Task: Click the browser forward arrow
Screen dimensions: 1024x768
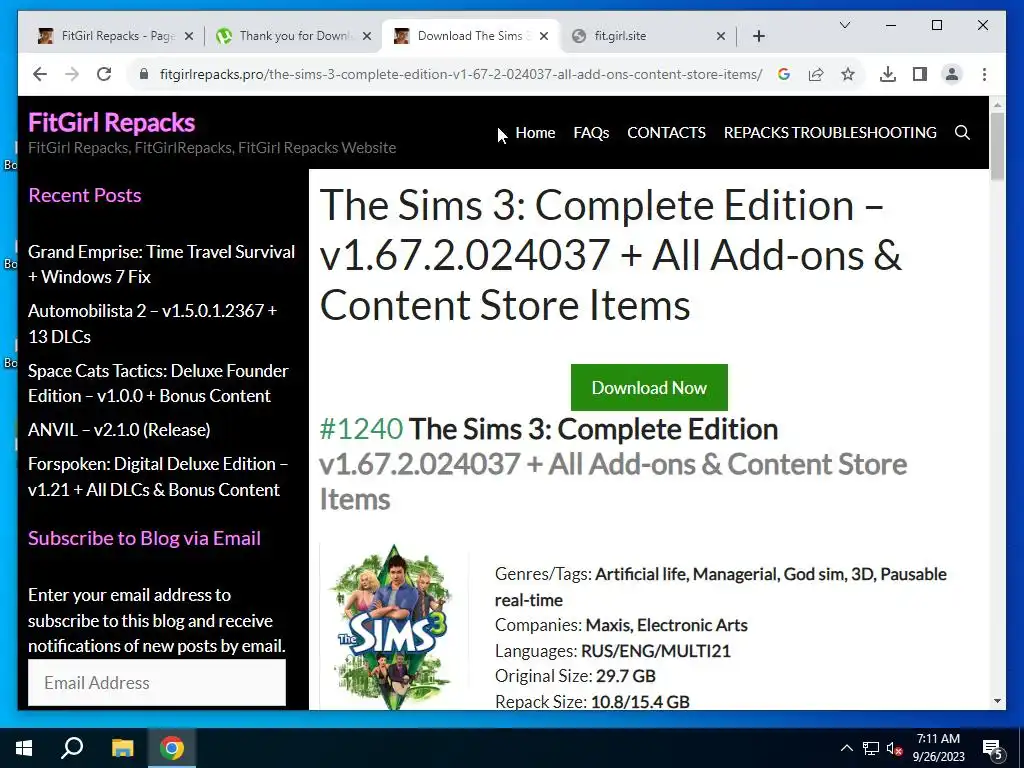Action: (x=72, y=74)
